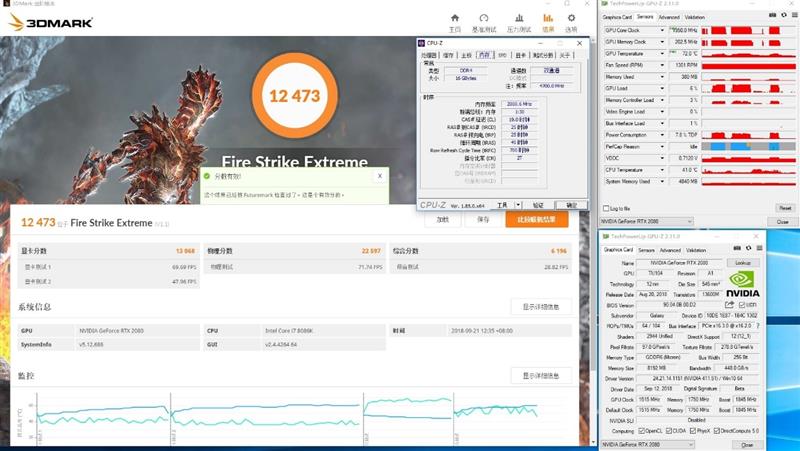
Task: Open the Memory Used sensor dropdown arrow
Action: click(x=662, y=77)
